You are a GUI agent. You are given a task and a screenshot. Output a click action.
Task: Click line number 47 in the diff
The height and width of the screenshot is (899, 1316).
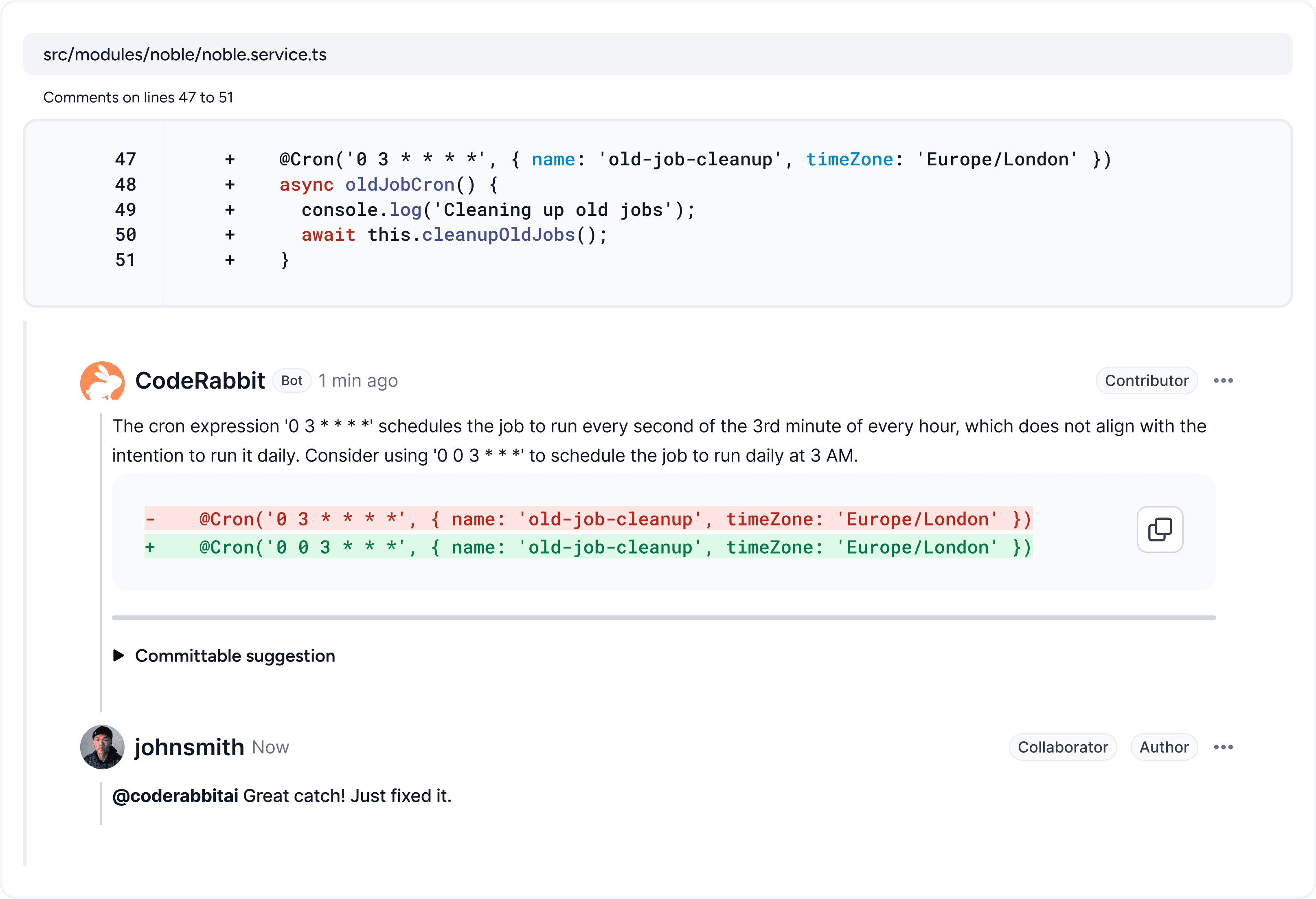pos(126,159)
